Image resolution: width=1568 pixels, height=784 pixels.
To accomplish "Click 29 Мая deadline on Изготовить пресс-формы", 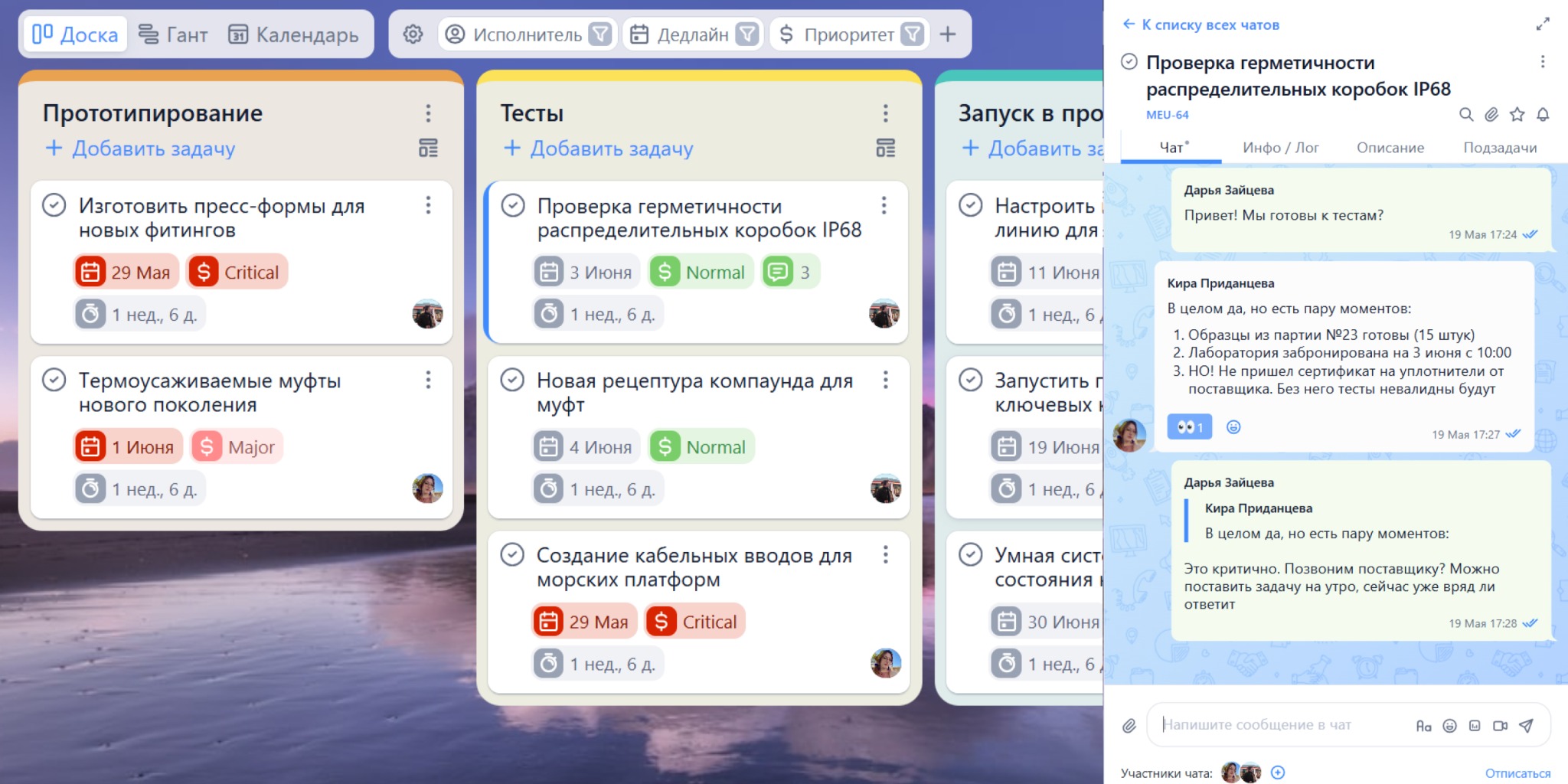I will [126, 272].
